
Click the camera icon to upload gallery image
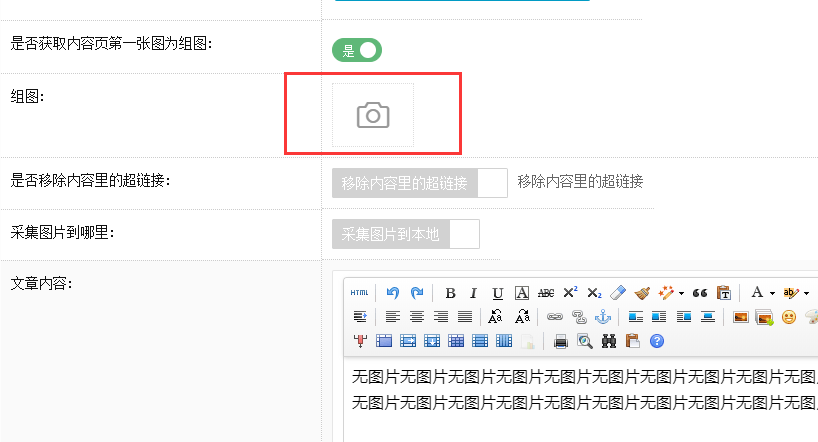tap(373, 115)
